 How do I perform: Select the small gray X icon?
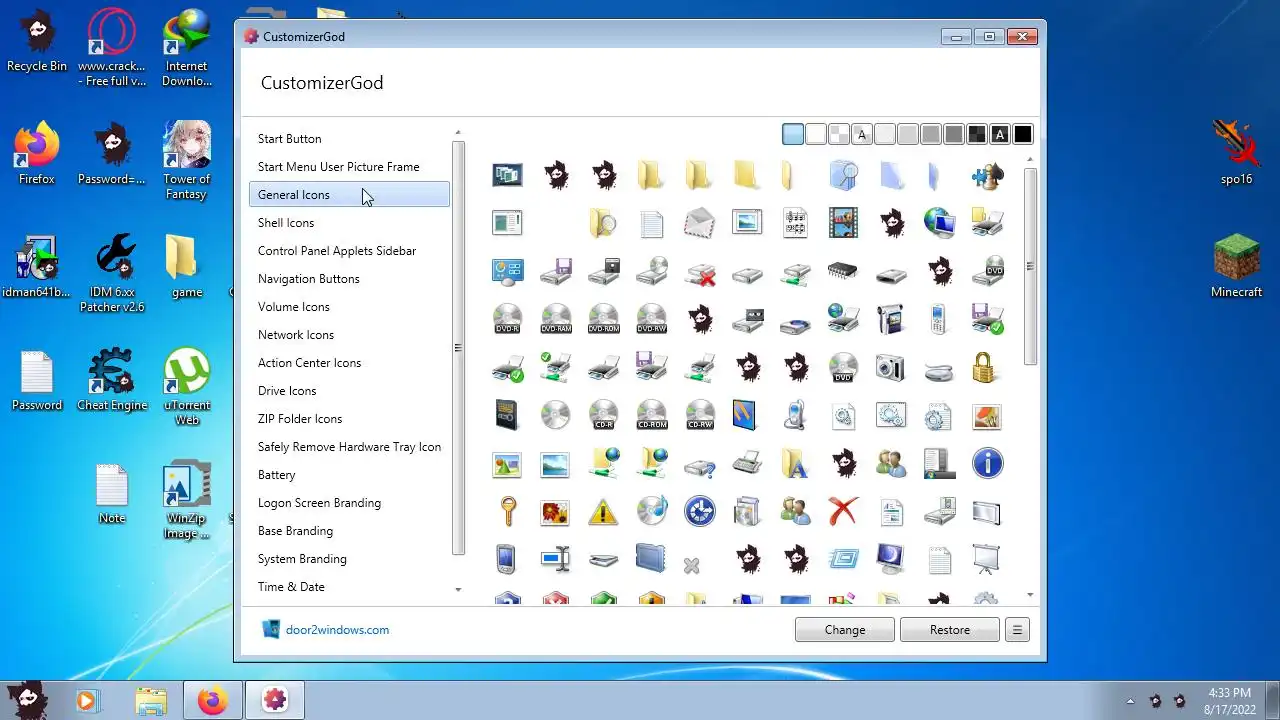(x=691, y=566)
